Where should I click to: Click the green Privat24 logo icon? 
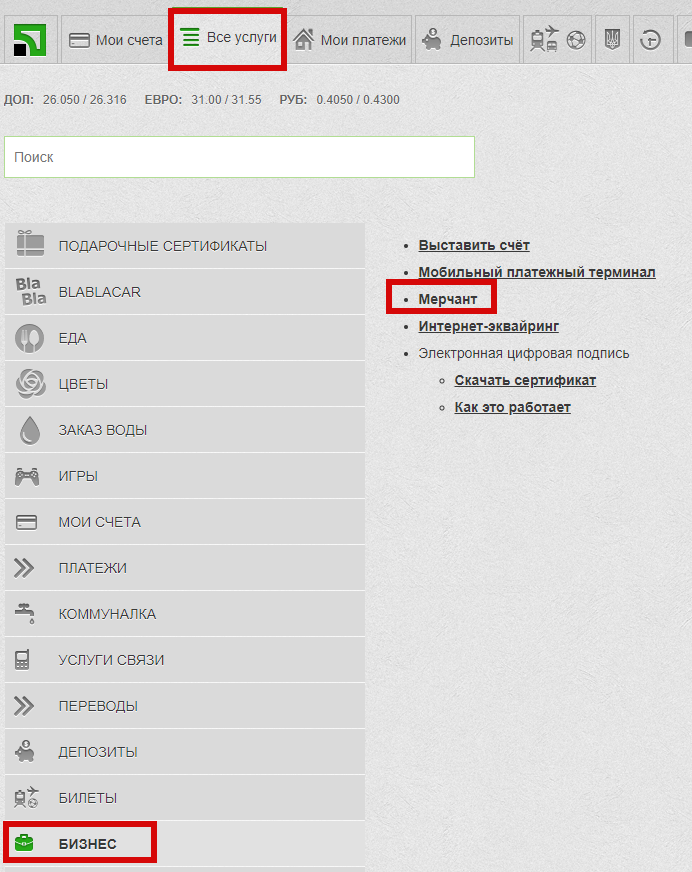(34, 40)
